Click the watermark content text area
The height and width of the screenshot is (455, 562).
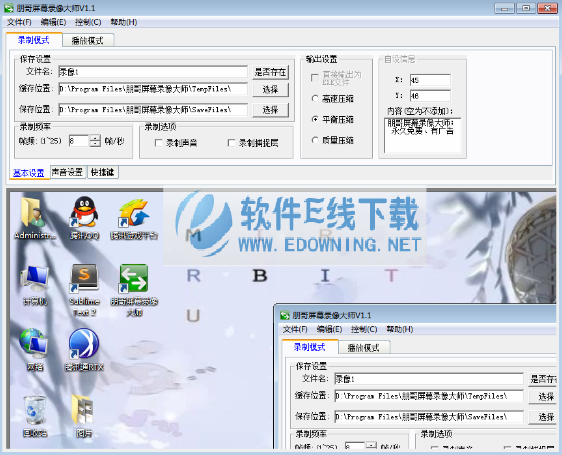(x=422, y=136)
